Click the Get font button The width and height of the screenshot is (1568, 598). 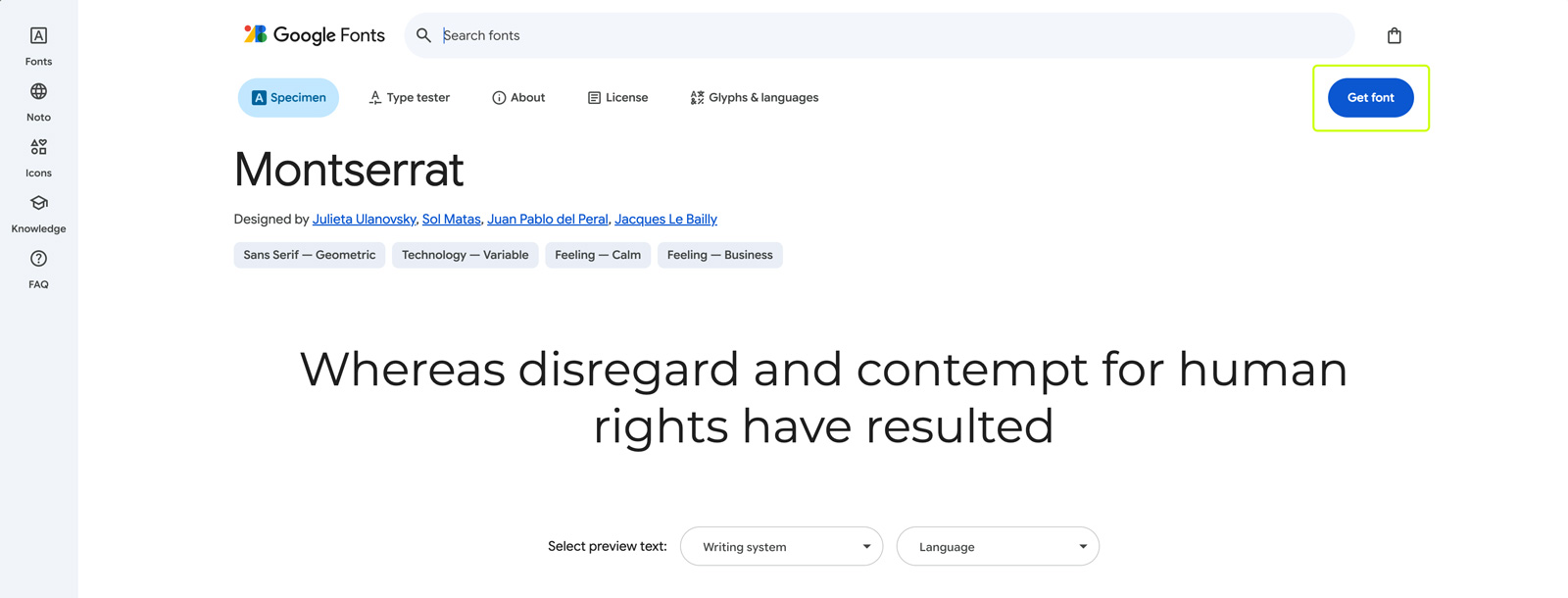tap(1370, 97)
